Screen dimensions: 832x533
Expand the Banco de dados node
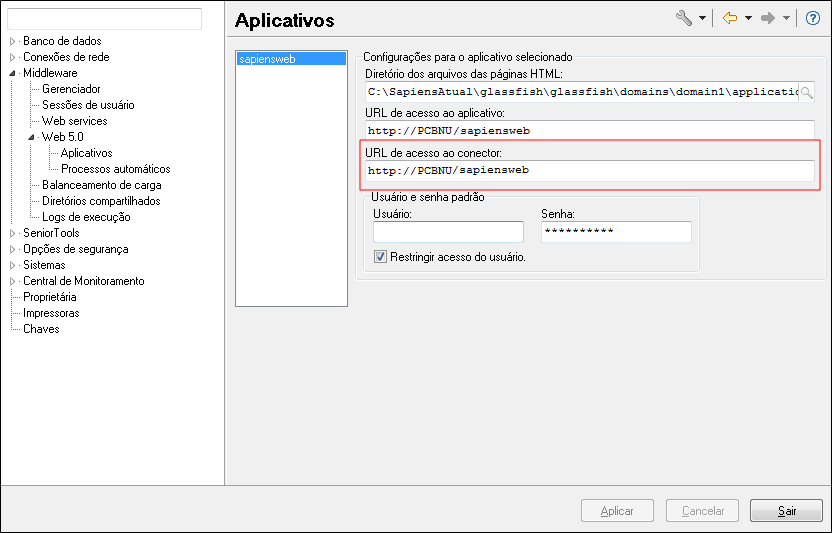[13, 41]
